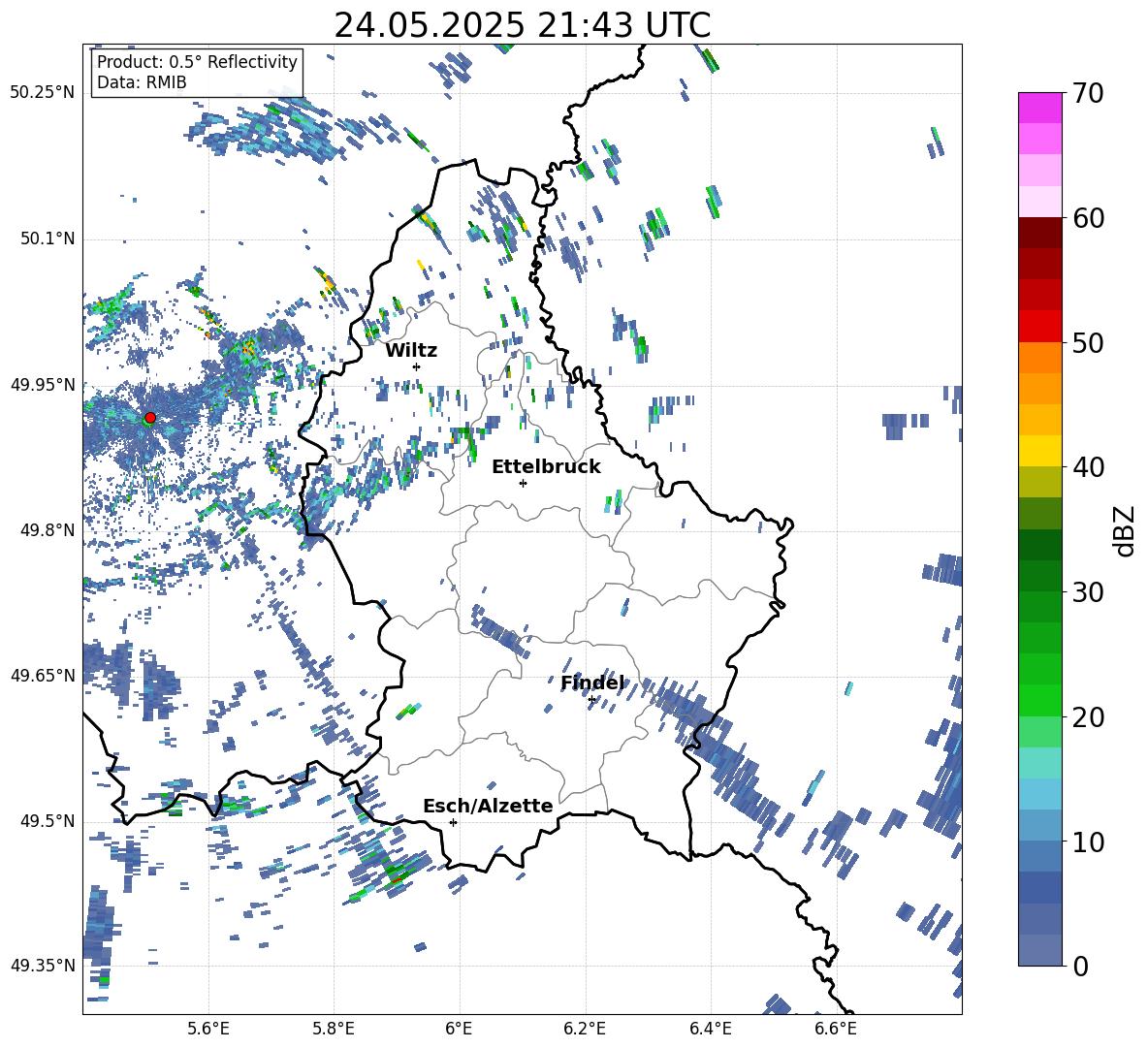Viewport: 1148px width, 1048px height.
Task: Click the dark red colorbar segment below 60
Action: (x=1039, y=233)
